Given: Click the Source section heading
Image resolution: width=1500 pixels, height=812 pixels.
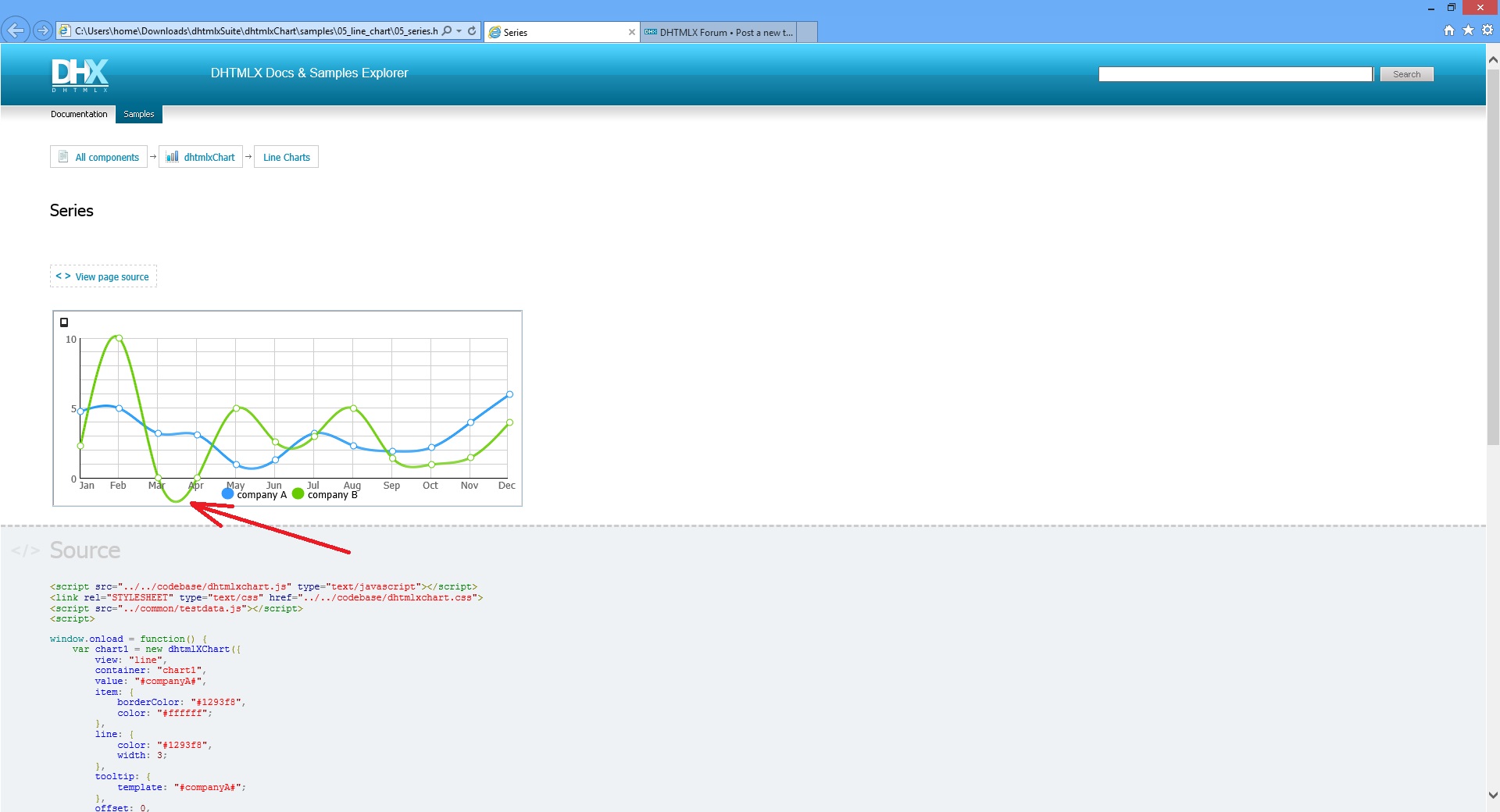Looking at the screenshot, I should tap(85, 550).
